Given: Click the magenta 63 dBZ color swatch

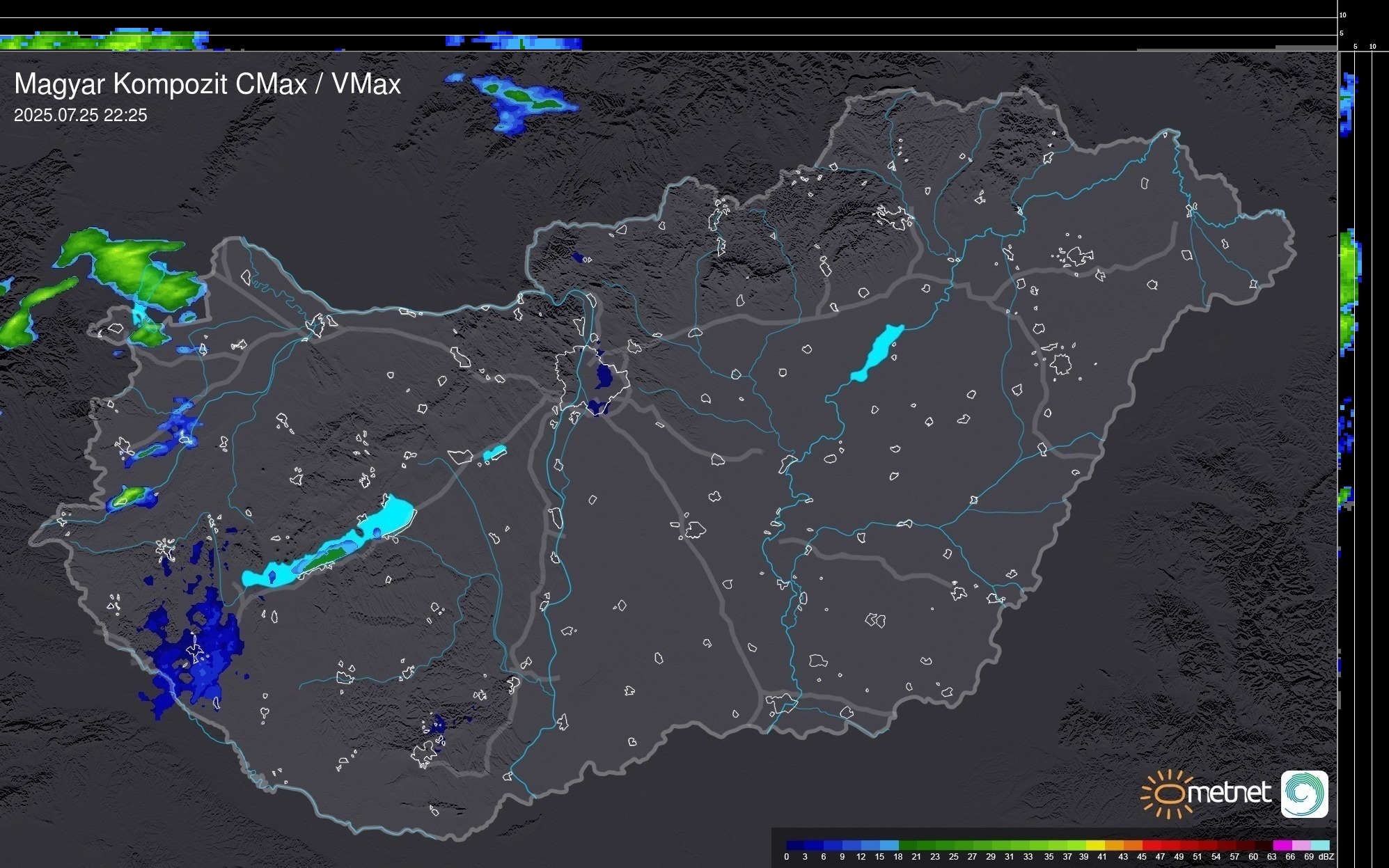Looking at the screenshot, I should [1281, 845].
